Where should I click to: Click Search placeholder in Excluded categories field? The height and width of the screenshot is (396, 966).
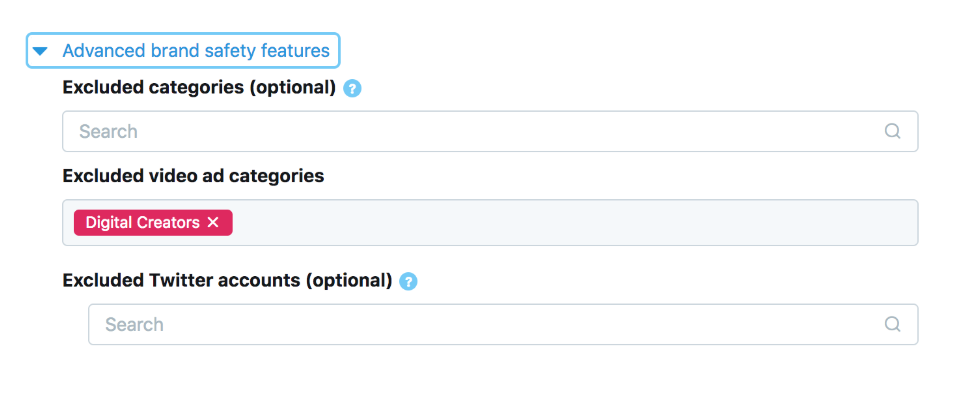(108, 131)
